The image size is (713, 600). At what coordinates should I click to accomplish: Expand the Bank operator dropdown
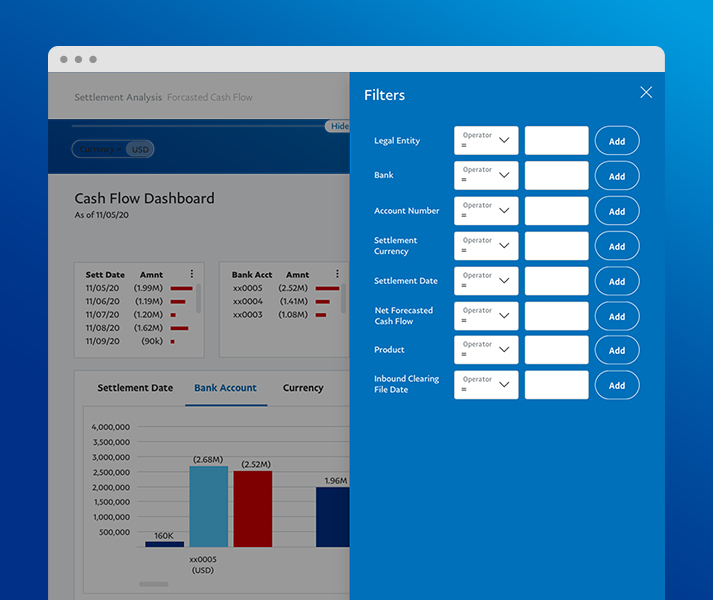(486, 176)
